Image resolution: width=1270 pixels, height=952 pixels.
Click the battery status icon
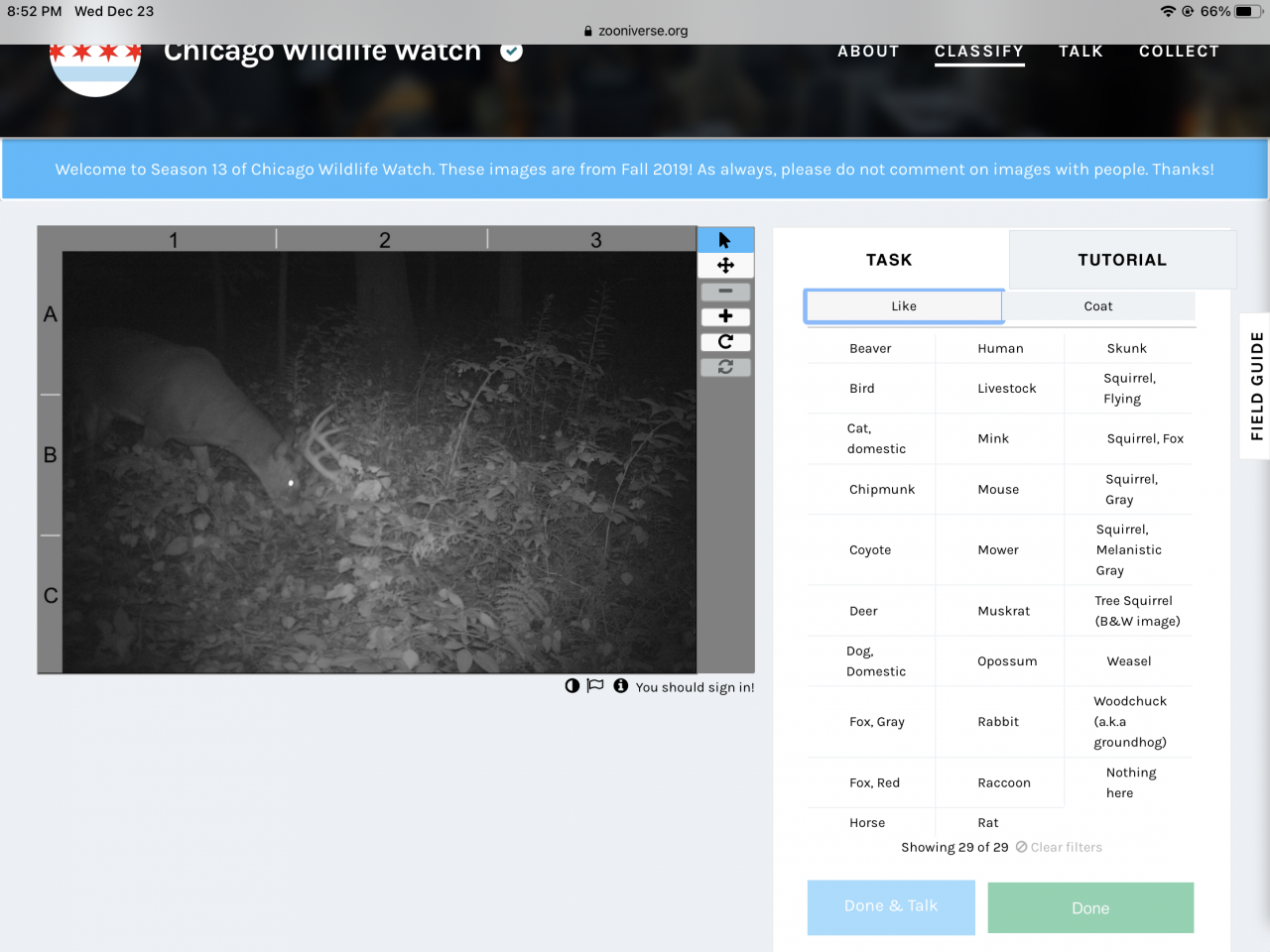1249,11
